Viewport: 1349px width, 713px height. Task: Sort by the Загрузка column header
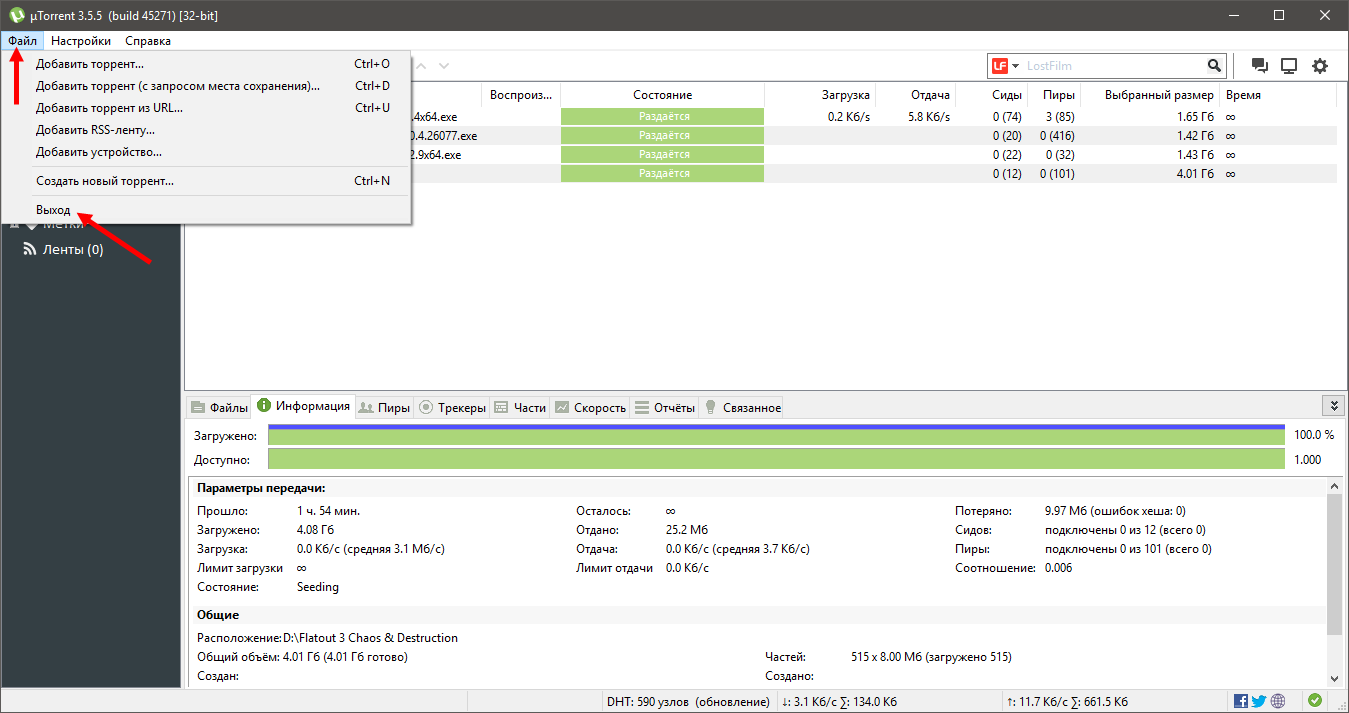pyautogui.click(x=820, y=95)
